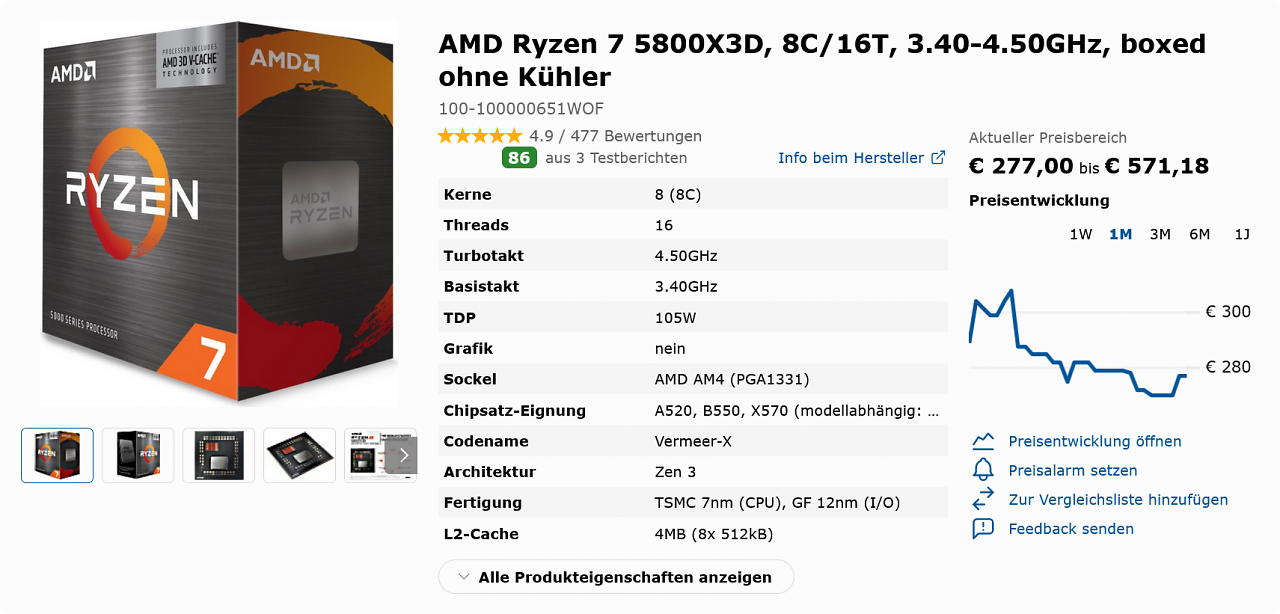
Task: Click the price trend chart icon
Action: (x=984, y=441)
